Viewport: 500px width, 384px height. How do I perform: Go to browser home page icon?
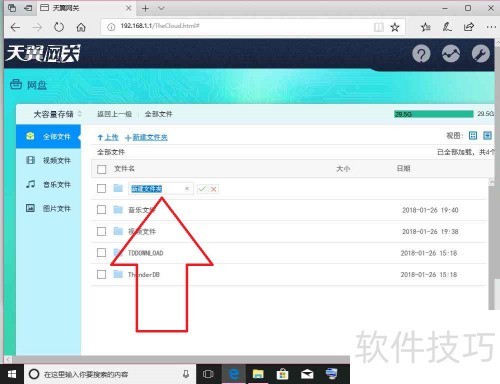pos(81,27)
